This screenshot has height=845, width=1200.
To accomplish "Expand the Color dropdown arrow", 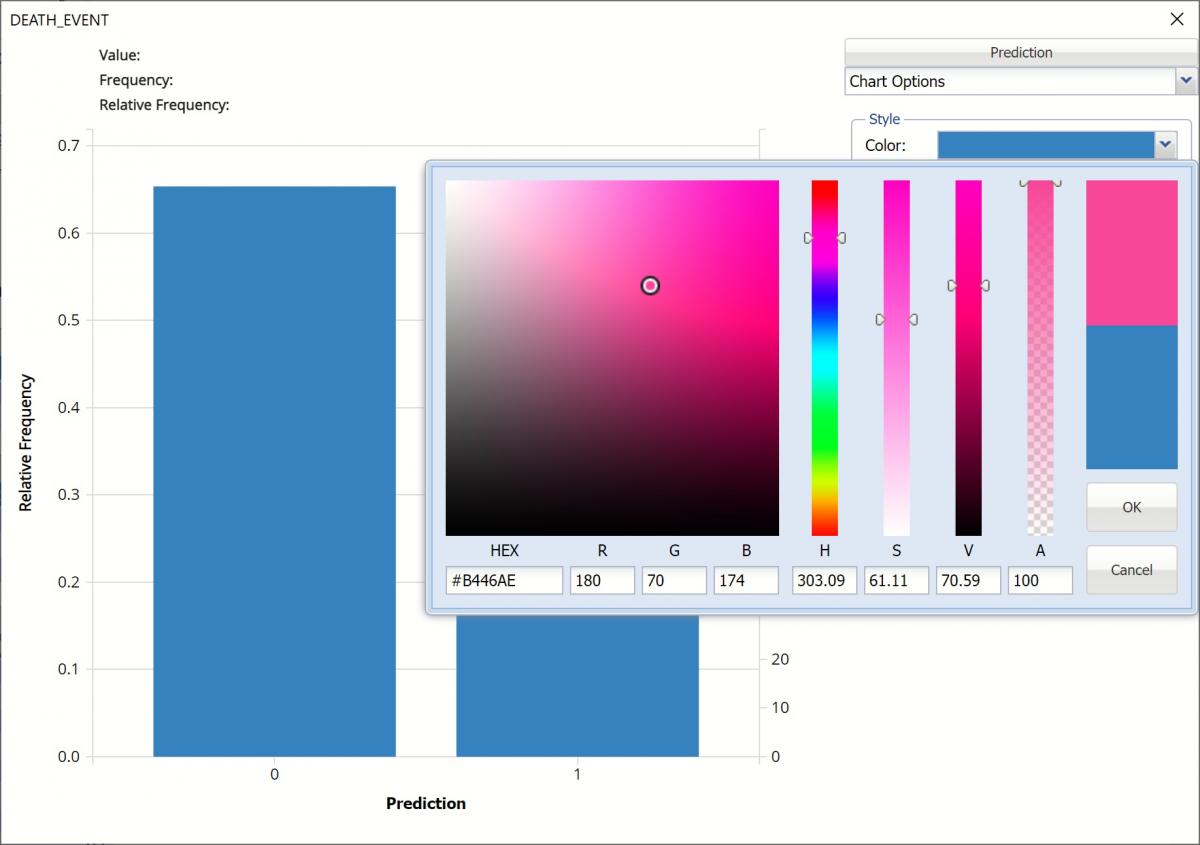I will pos(1165,145).
